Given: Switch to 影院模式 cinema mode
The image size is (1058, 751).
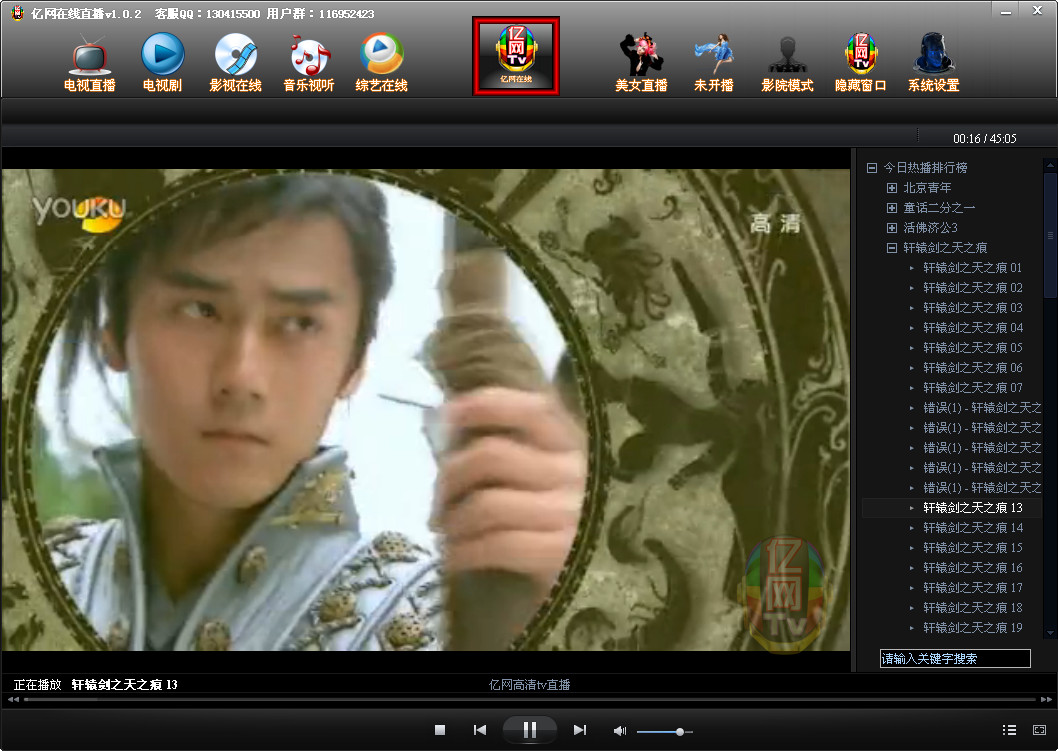Looking at the screenshot, I should click(787, 64).
